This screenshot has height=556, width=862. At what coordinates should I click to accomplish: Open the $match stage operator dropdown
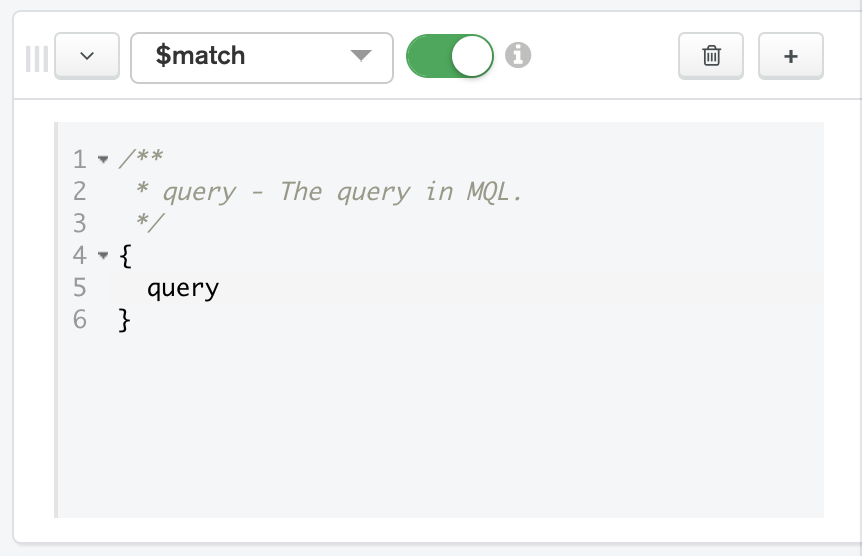coord(261,57)
